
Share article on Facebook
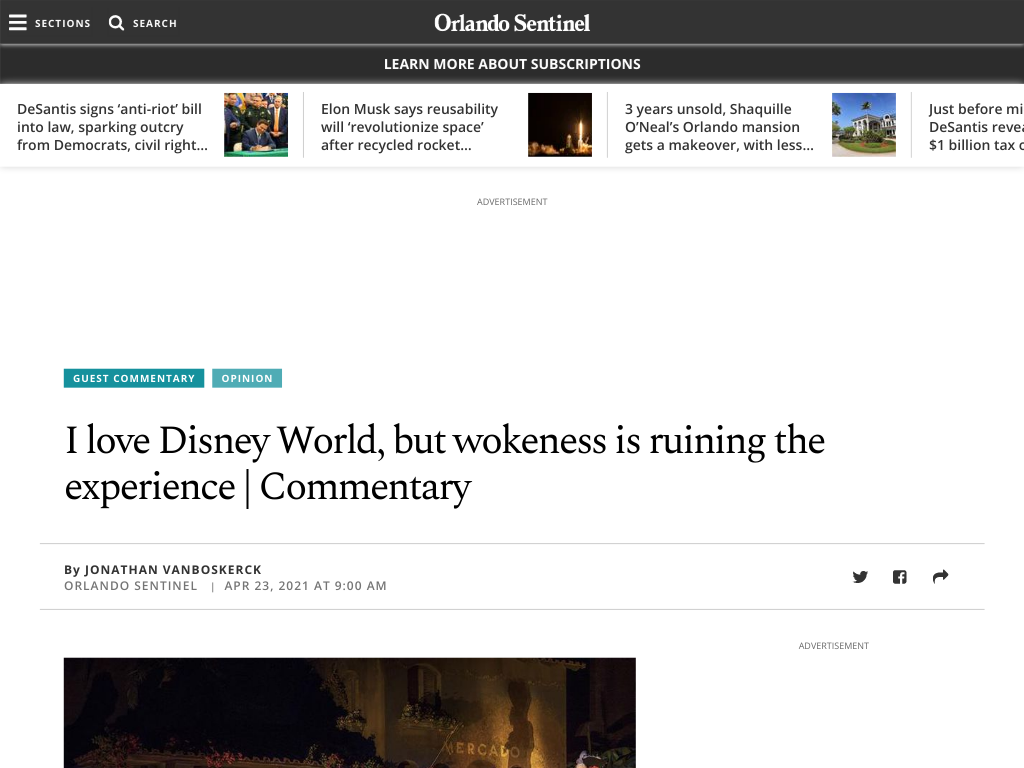tap(900, 577)
